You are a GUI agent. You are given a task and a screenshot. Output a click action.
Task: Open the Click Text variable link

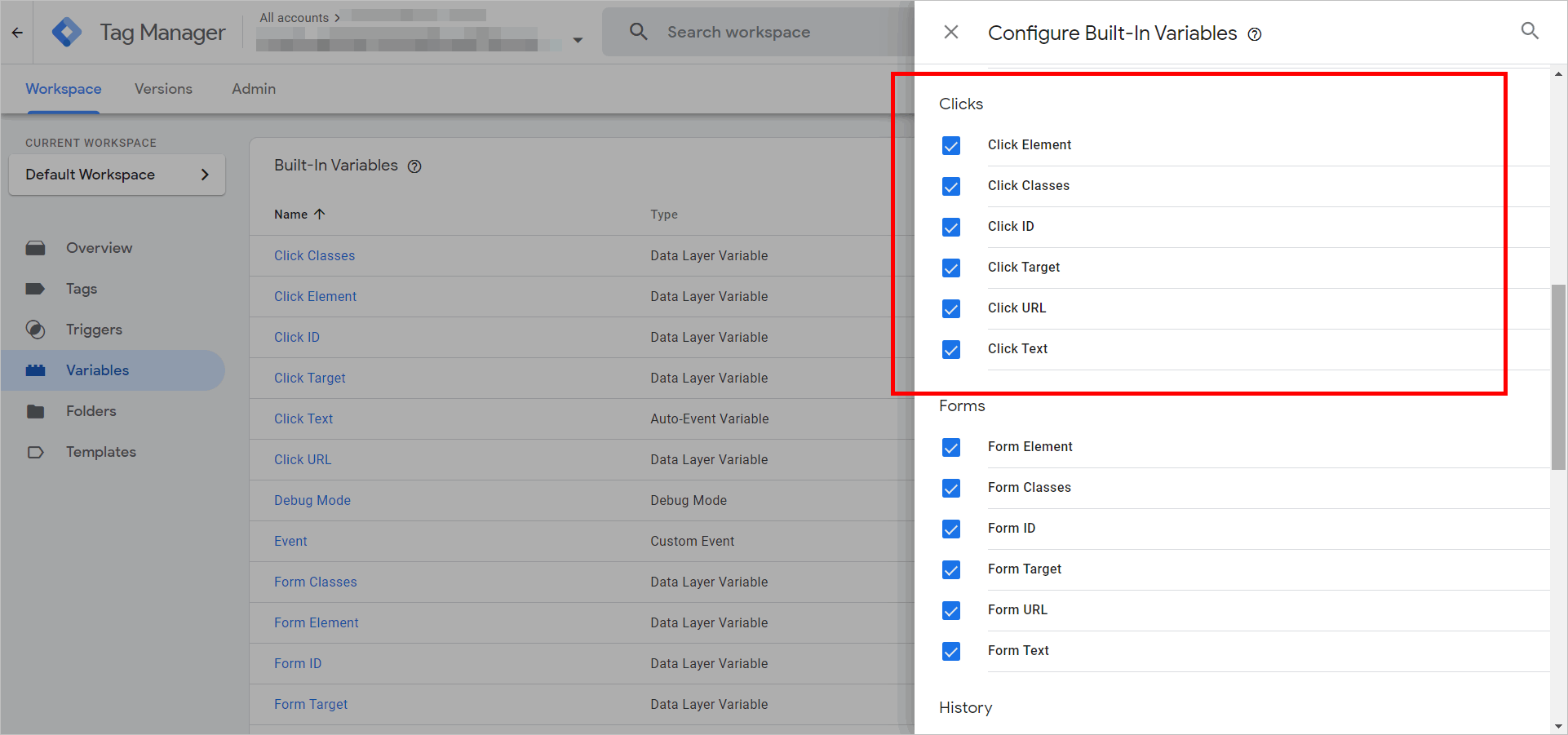pos(303,418)
